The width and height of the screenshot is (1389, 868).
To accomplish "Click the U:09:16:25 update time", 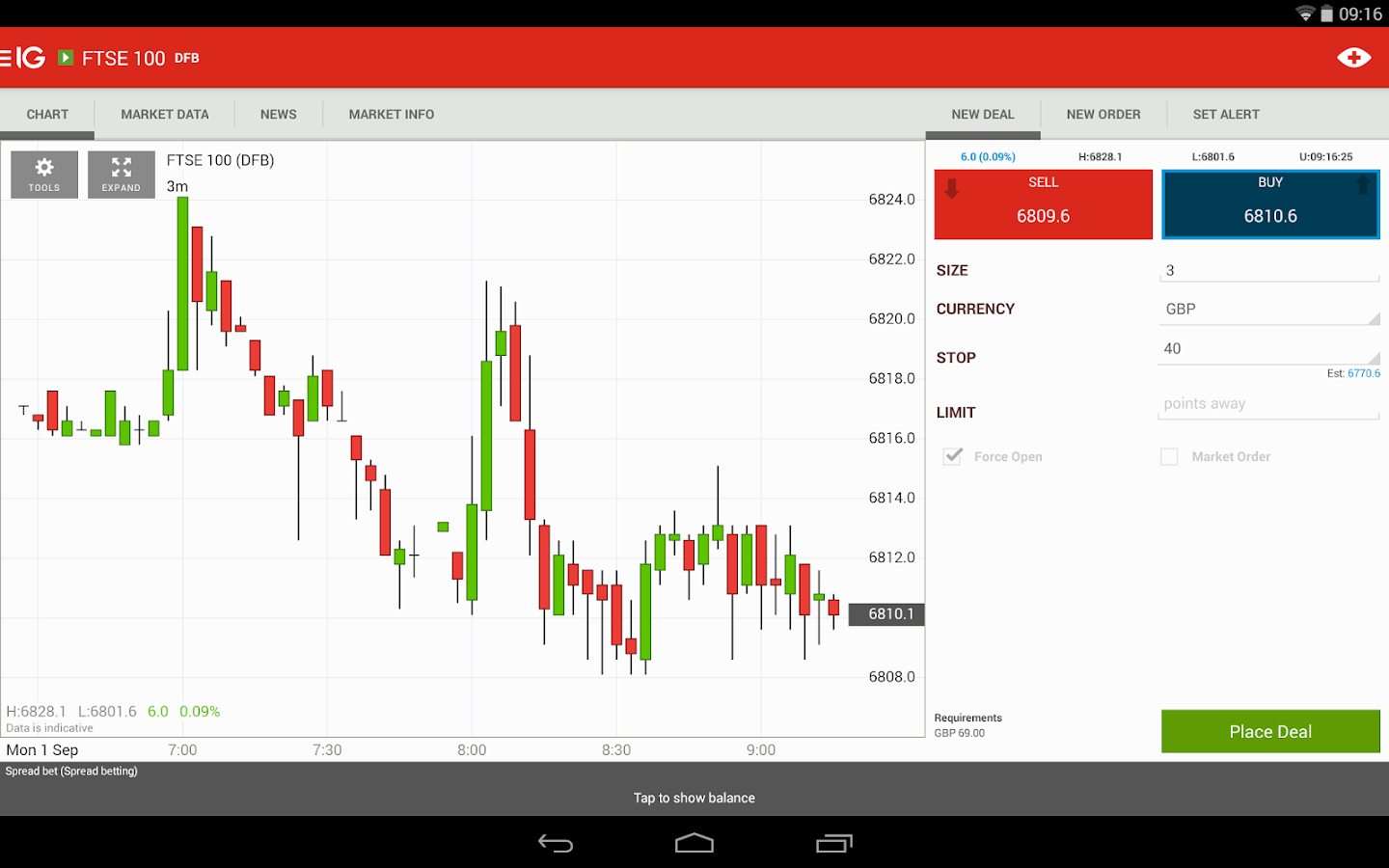I will 1326,156.
